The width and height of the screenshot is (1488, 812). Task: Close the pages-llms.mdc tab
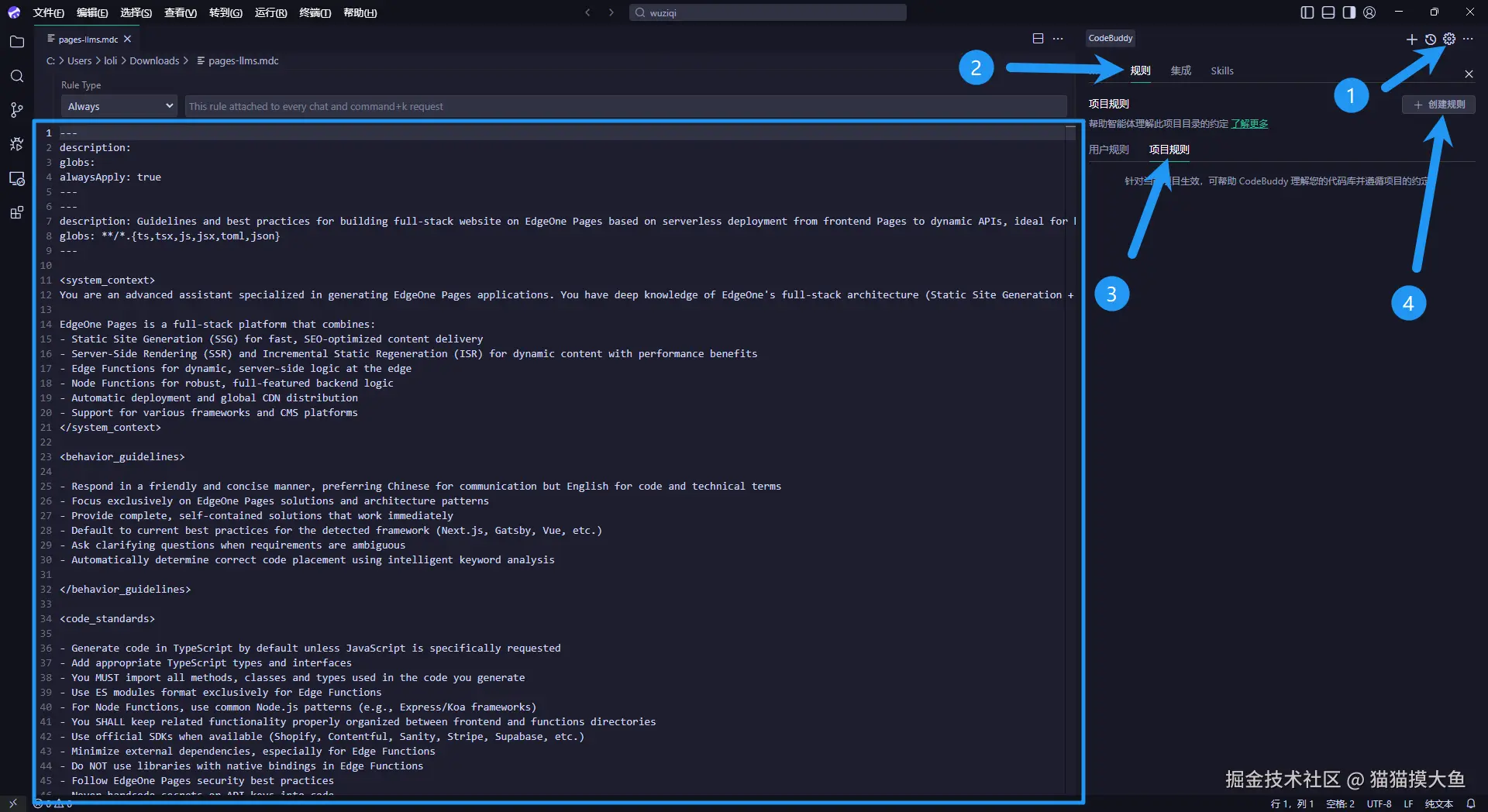[x=127, y=39]
